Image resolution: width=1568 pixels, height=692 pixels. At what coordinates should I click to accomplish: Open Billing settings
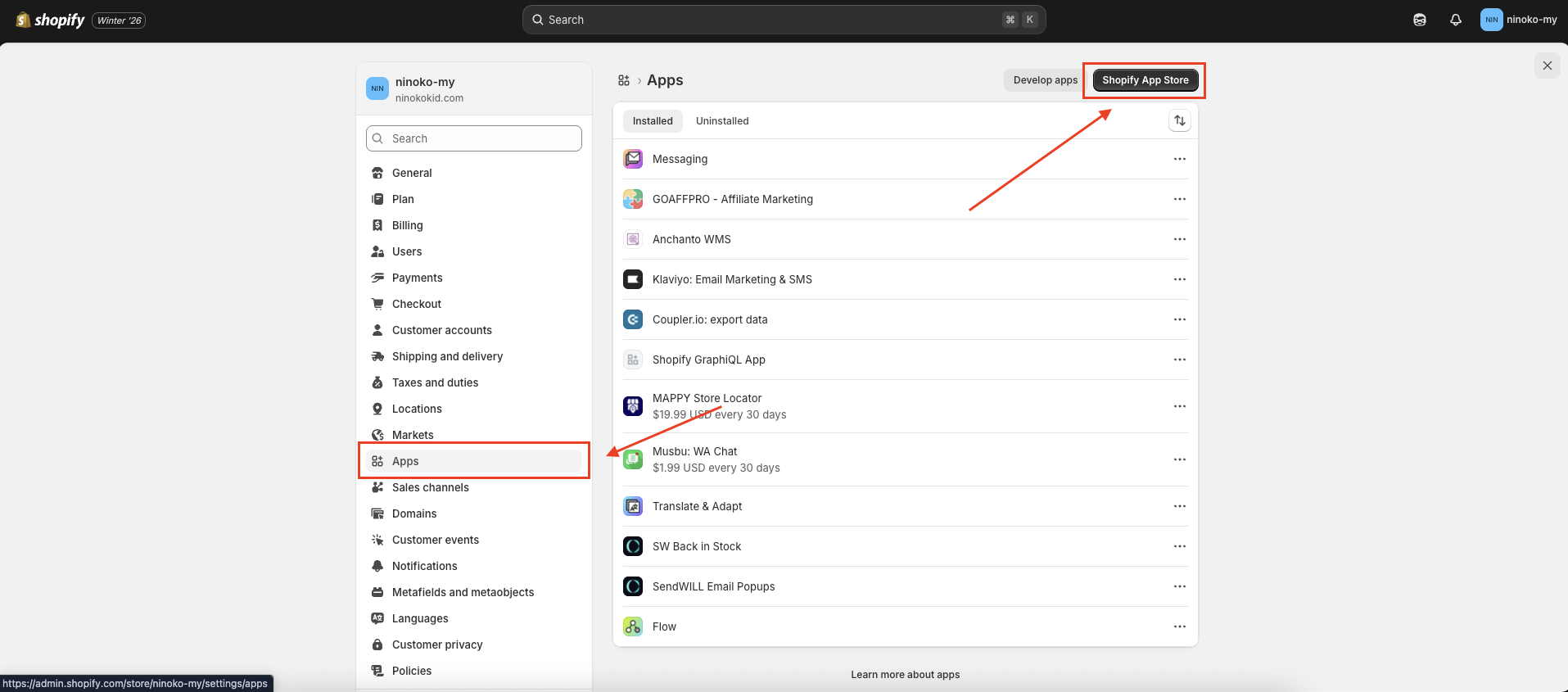474,225
